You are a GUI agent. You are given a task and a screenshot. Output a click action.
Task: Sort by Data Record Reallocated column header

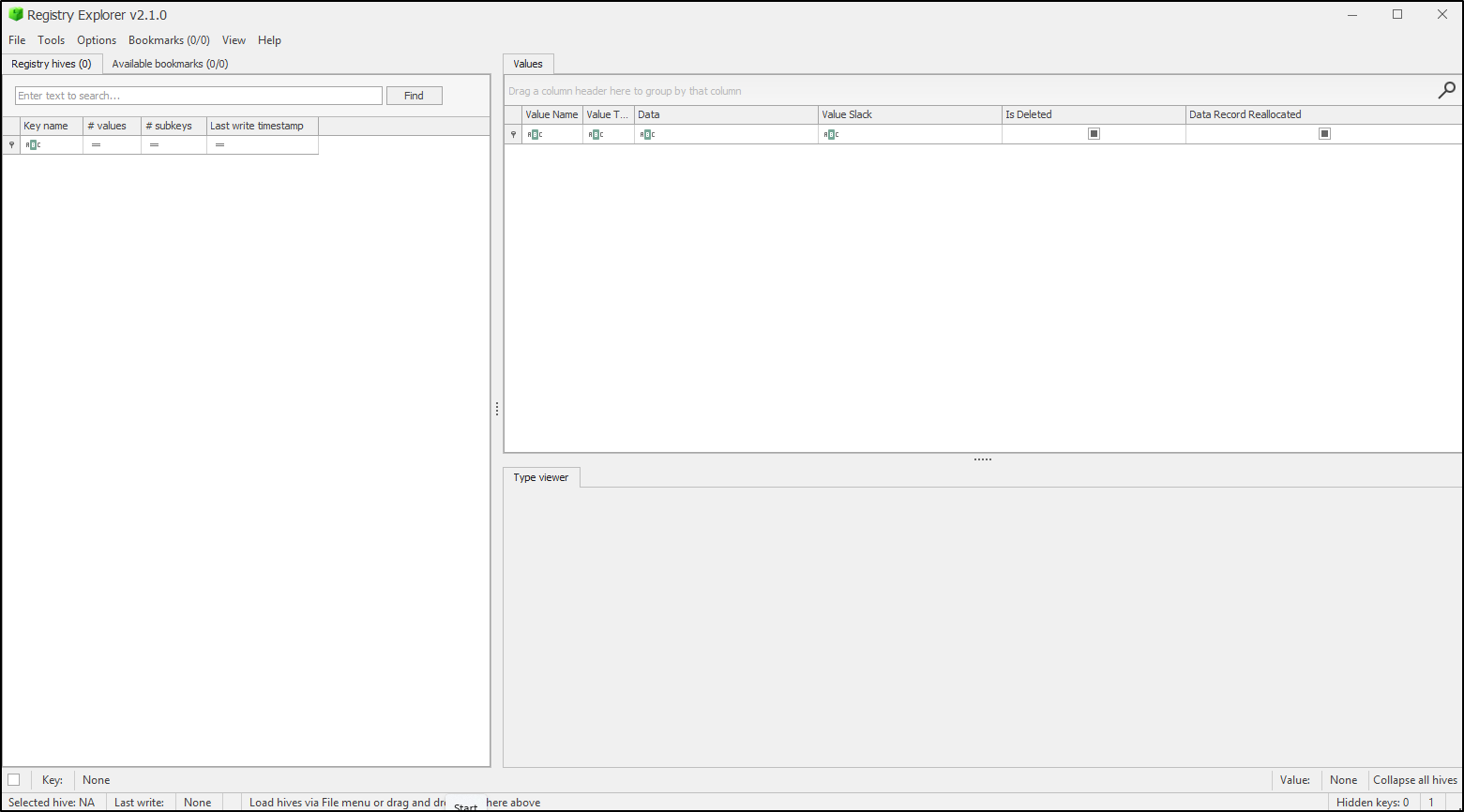pyautogui.click(x=1323, y=114)
